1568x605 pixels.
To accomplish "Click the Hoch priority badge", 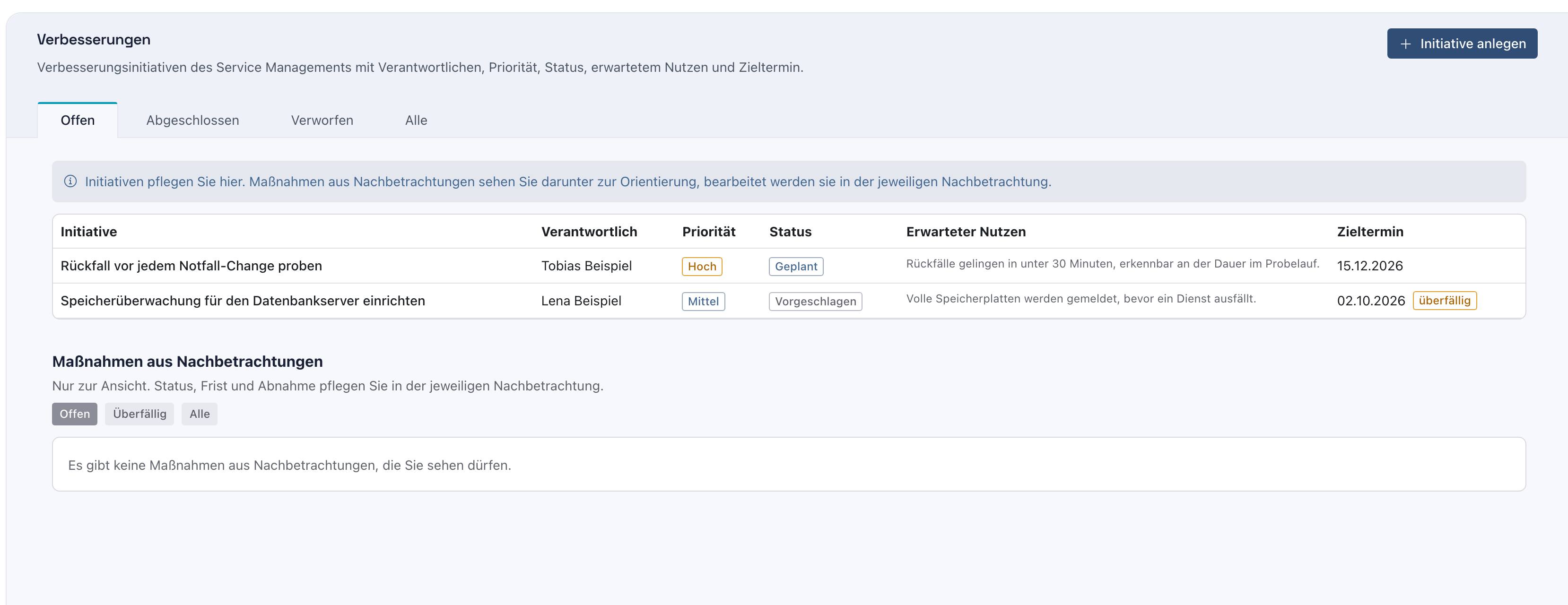I will click(702, 267).
